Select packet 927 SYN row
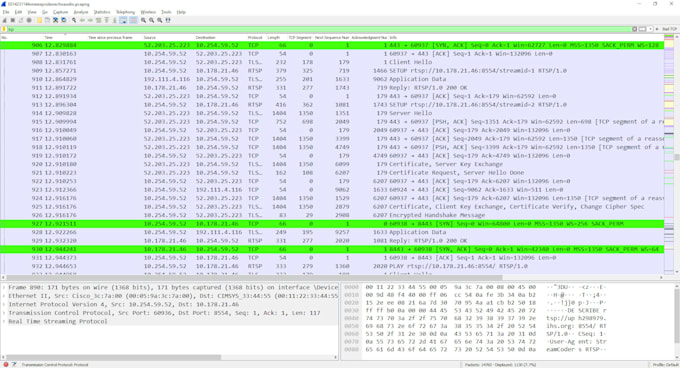The image size is (680, 368). coord(332,224)
